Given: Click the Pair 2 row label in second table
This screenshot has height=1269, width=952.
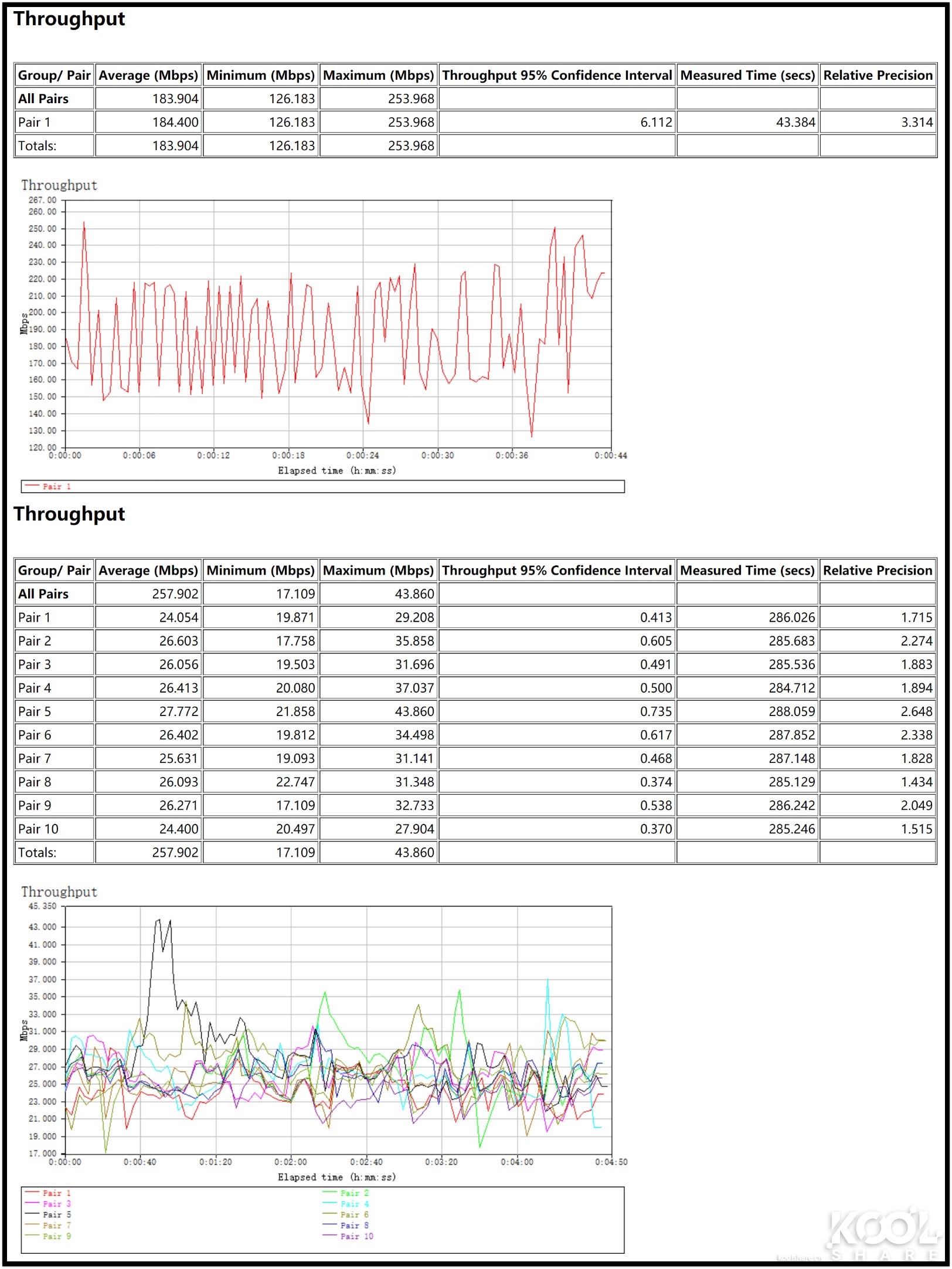Looking at the screenshot, I should click(x=35, y=641).
